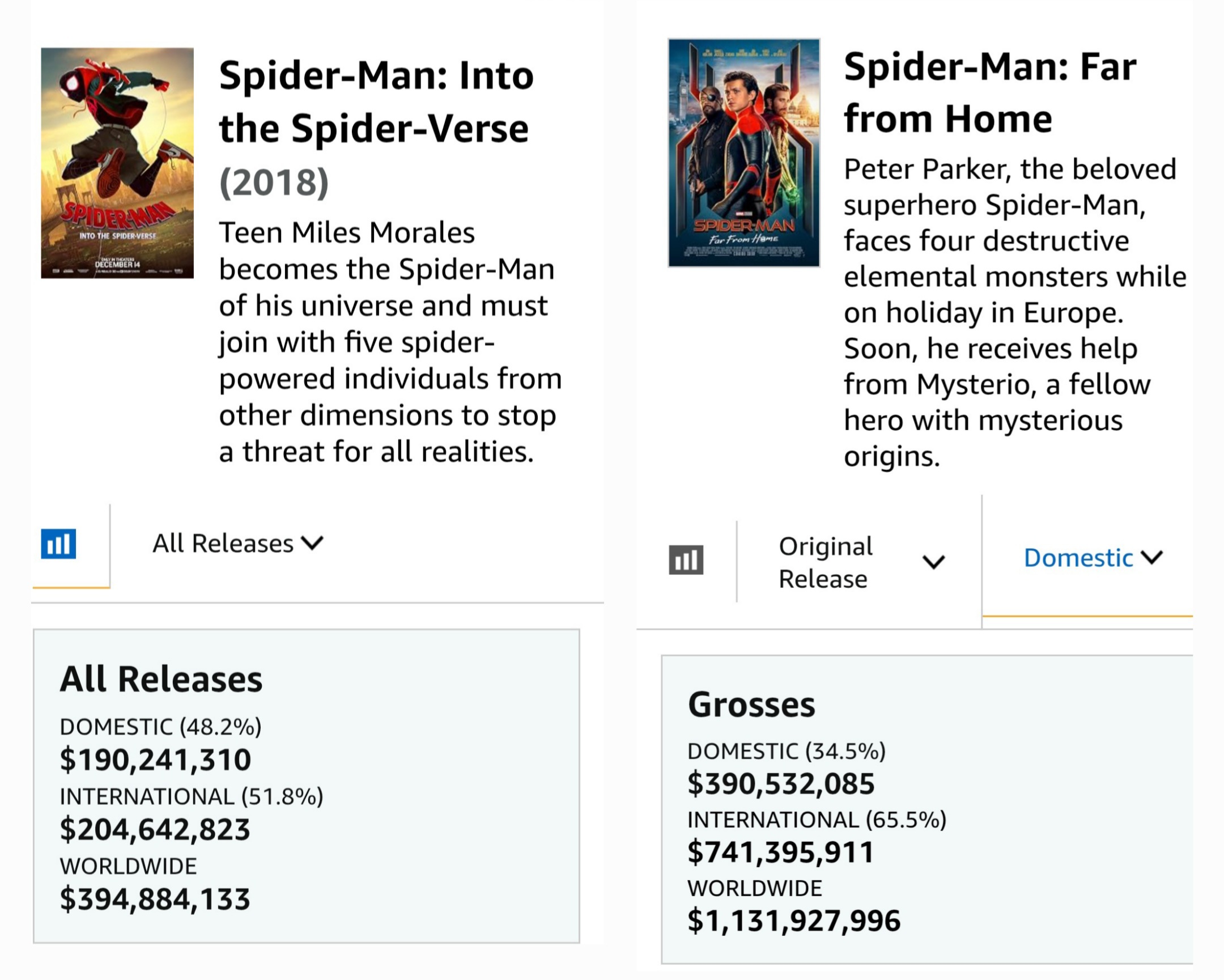Click the $1,131,927,996 worldwide gross figure
The image size is (1224, 980).
(x=794, y=921)
